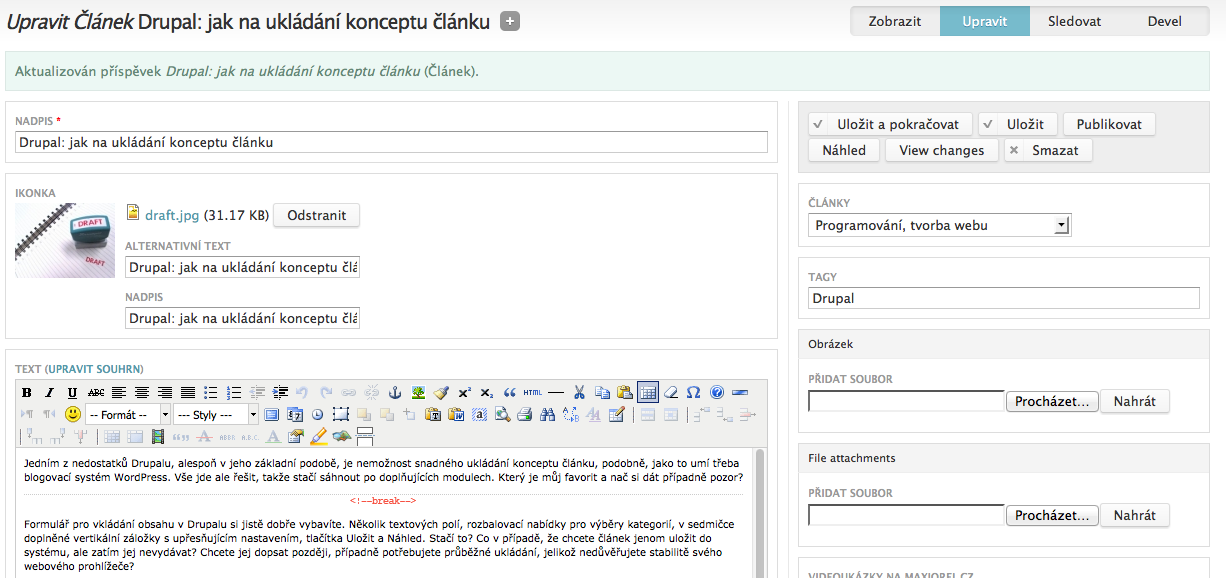Focus the Tagy input containing Drupal
The height and width of the screenshot is (578, 1226).
point(1003,298)
